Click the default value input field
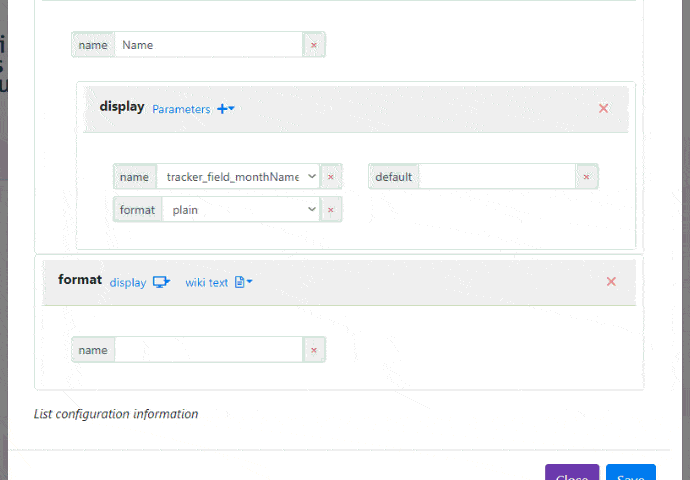Image resolution: width=690 pixels, height=480 pixels. [497, 177]
